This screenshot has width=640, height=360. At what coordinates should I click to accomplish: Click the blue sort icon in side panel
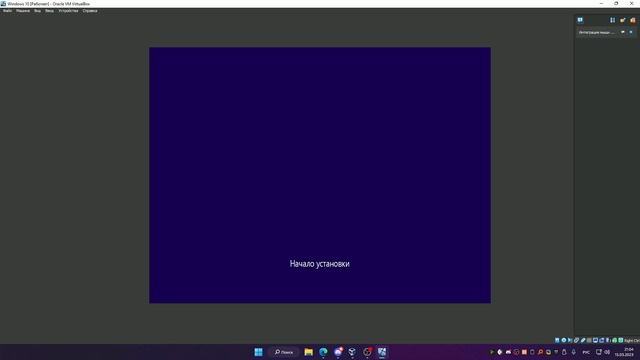612,20
